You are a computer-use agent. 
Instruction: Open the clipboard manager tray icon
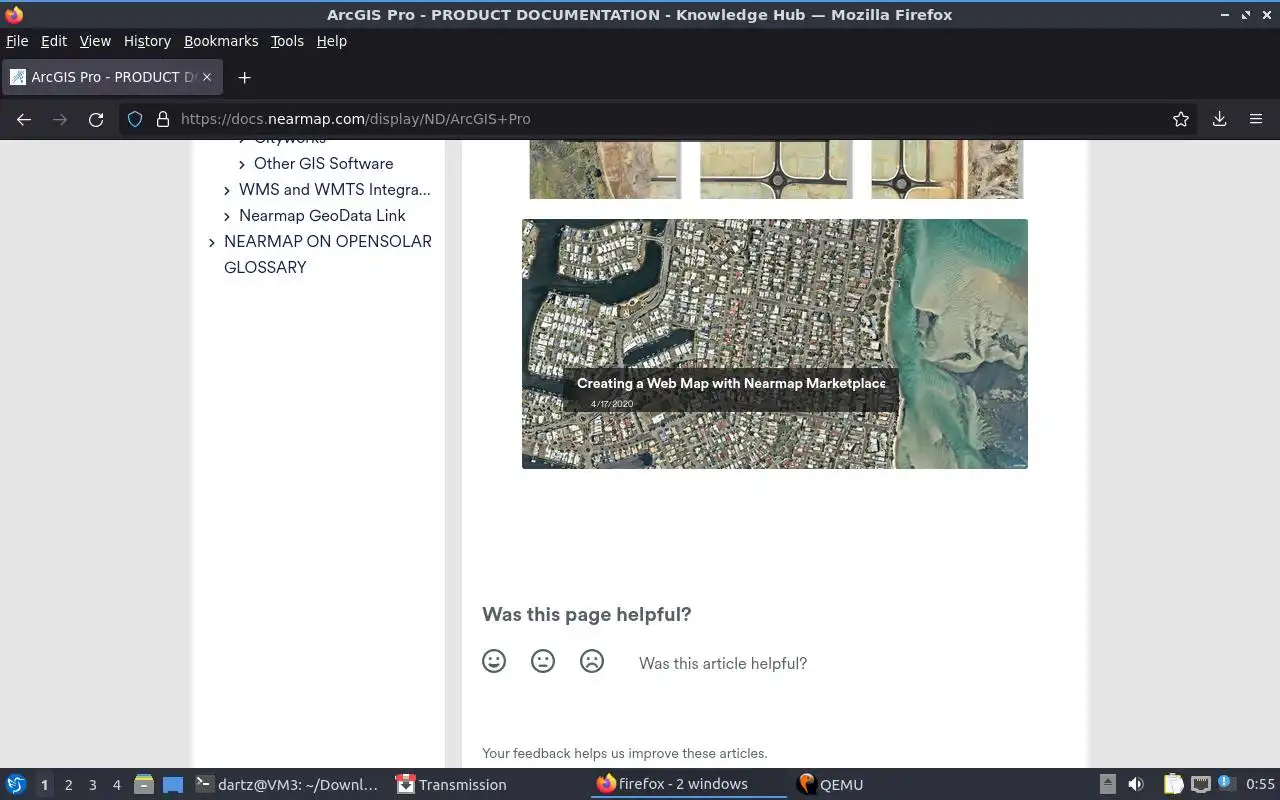point(1173,784)
